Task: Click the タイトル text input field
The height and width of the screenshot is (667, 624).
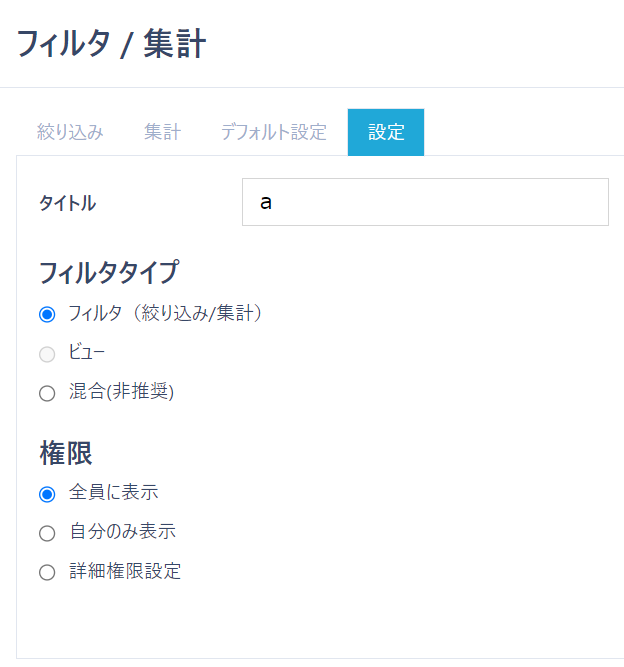Action: coord(425,202)
